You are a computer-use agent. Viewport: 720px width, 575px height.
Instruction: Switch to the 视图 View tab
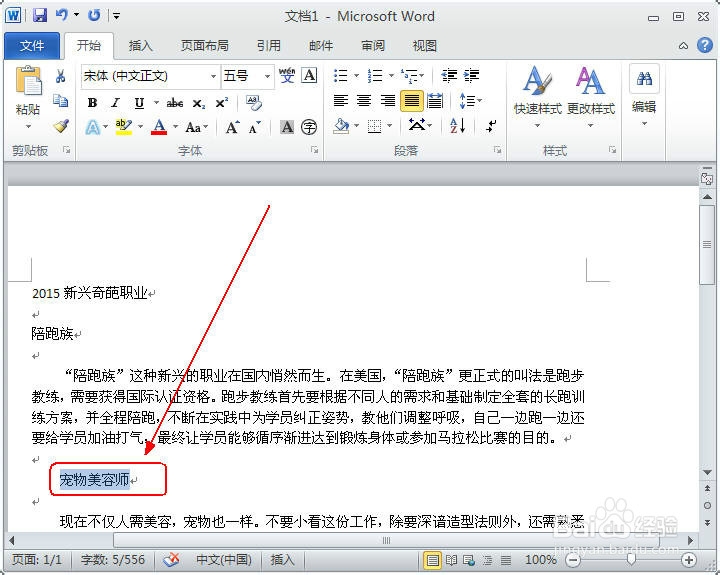pos(425,46)
